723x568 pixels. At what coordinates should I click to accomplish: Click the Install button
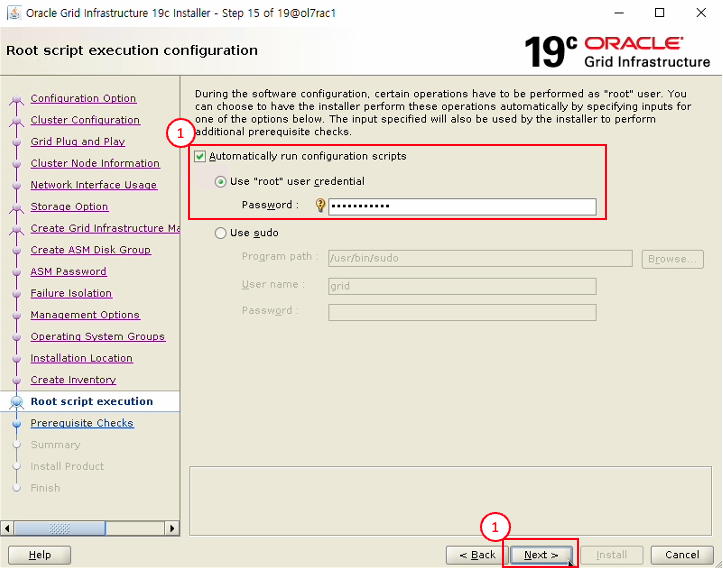point(611,555)
